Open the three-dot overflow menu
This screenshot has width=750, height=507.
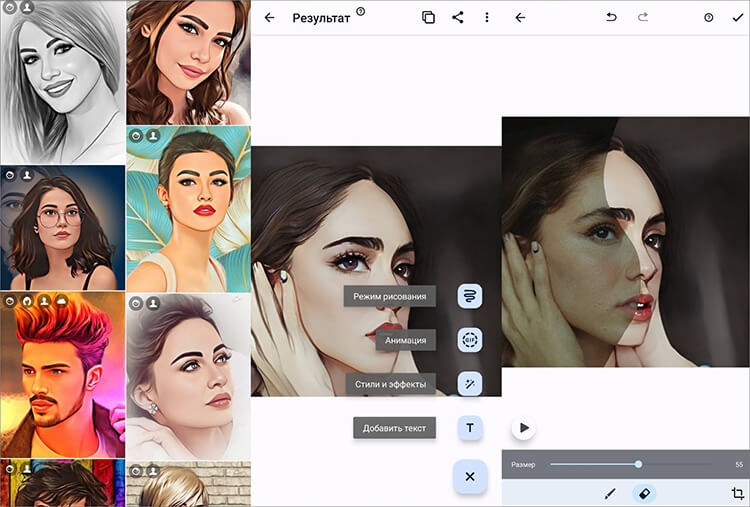[x=486, y=18]
